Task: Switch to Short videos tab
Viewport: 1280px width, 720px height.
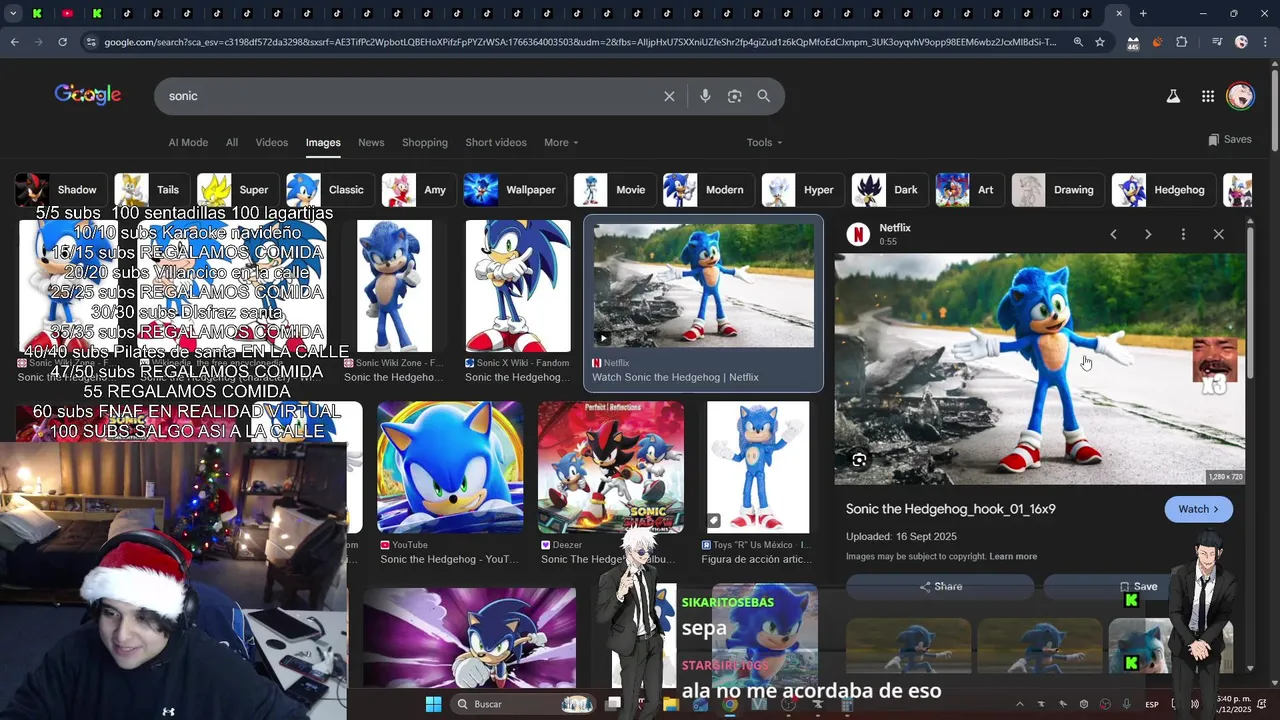Action: click(x=496, y=142)
